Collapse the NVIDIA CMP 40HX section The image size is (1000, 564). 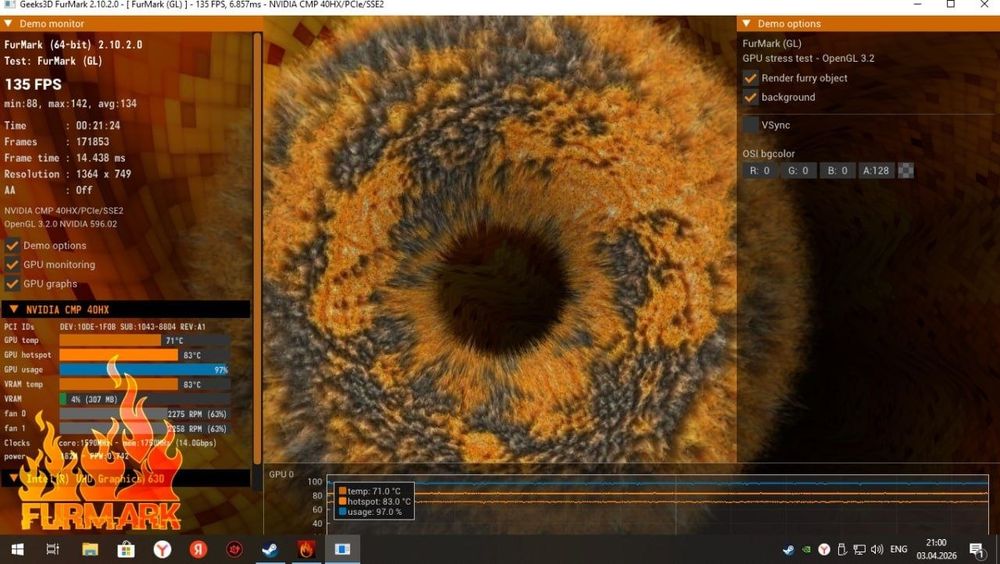click(13, 309)
